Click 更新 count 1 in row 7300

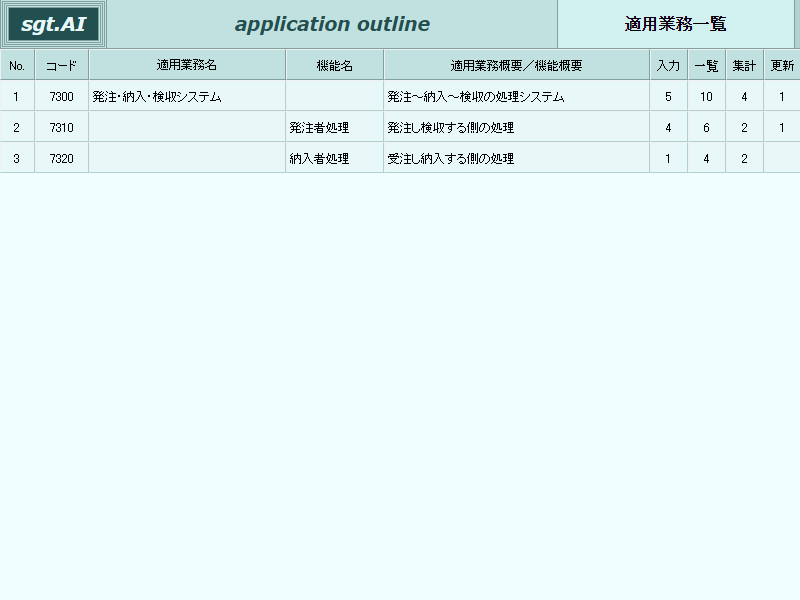(x=782, y=96)
